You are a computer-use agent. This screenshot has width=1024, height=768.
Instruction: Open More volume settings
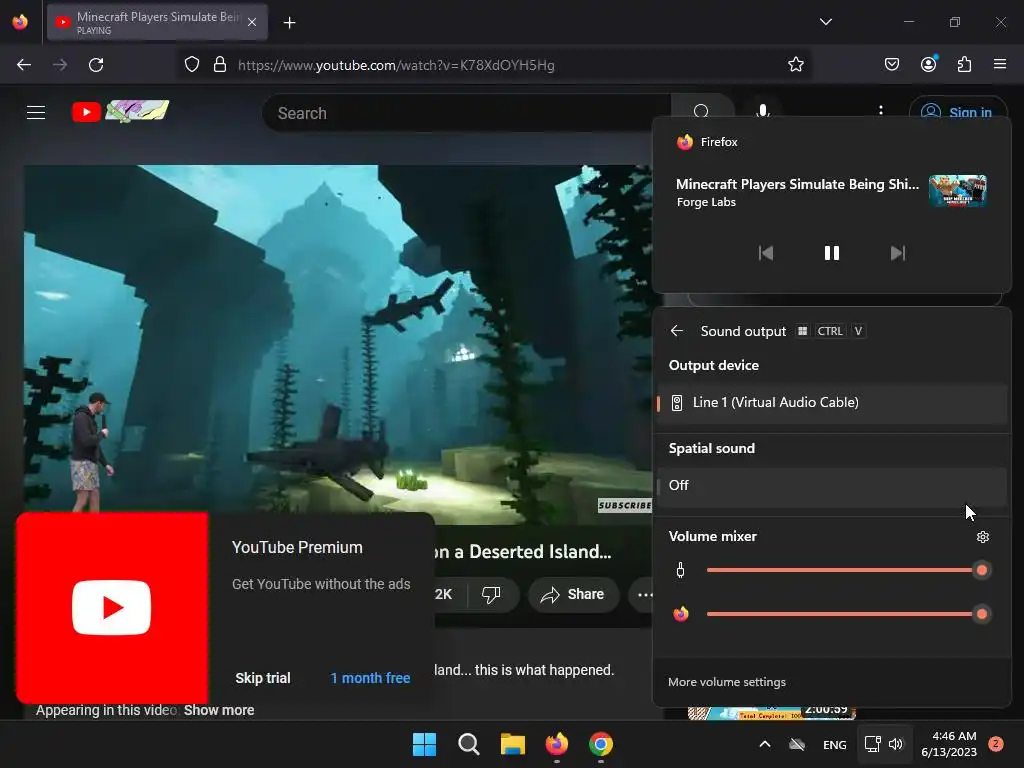(727, 682)
